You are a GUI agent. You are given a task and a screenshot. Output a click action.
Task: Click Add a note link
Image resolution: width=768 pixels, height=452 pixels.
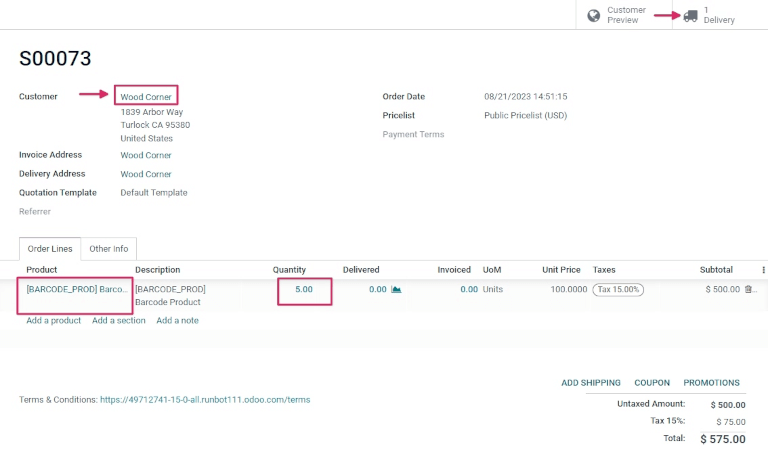tap(177, 321)
